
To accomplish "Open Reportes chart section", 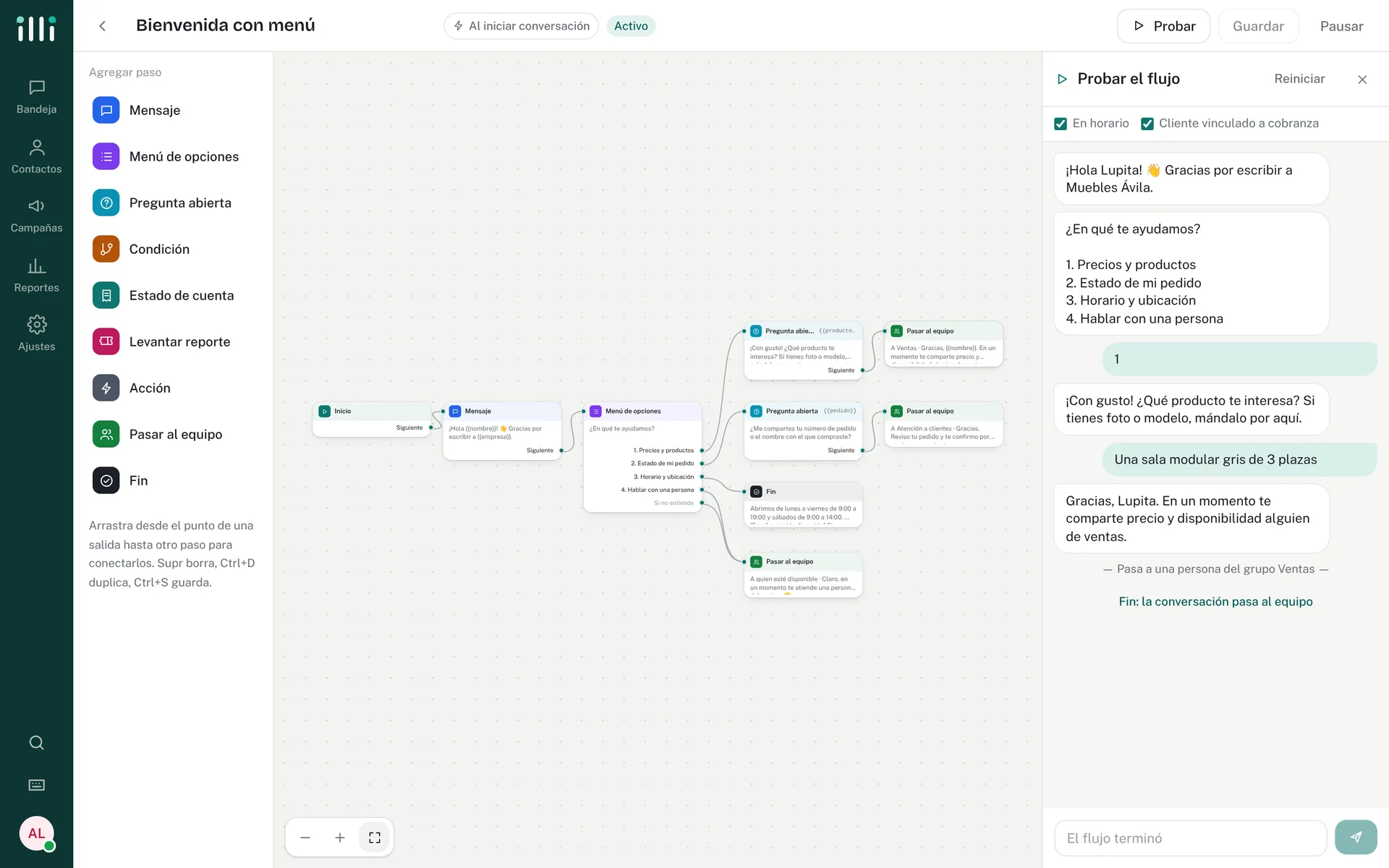I will coord(36,276).
